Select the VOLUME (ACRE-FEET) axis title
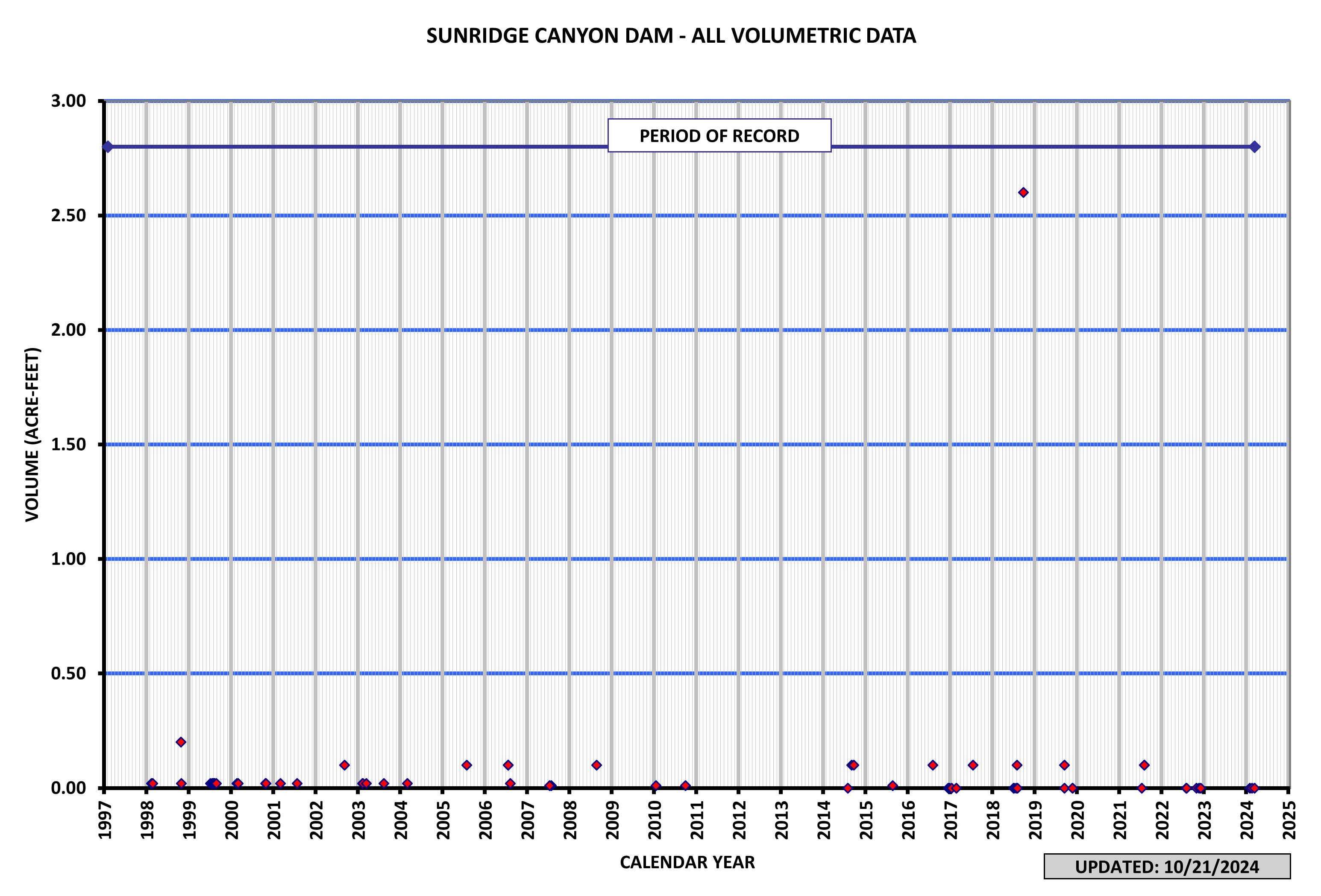Viewport: 1321px width, 896px height. tap(32, 435)
